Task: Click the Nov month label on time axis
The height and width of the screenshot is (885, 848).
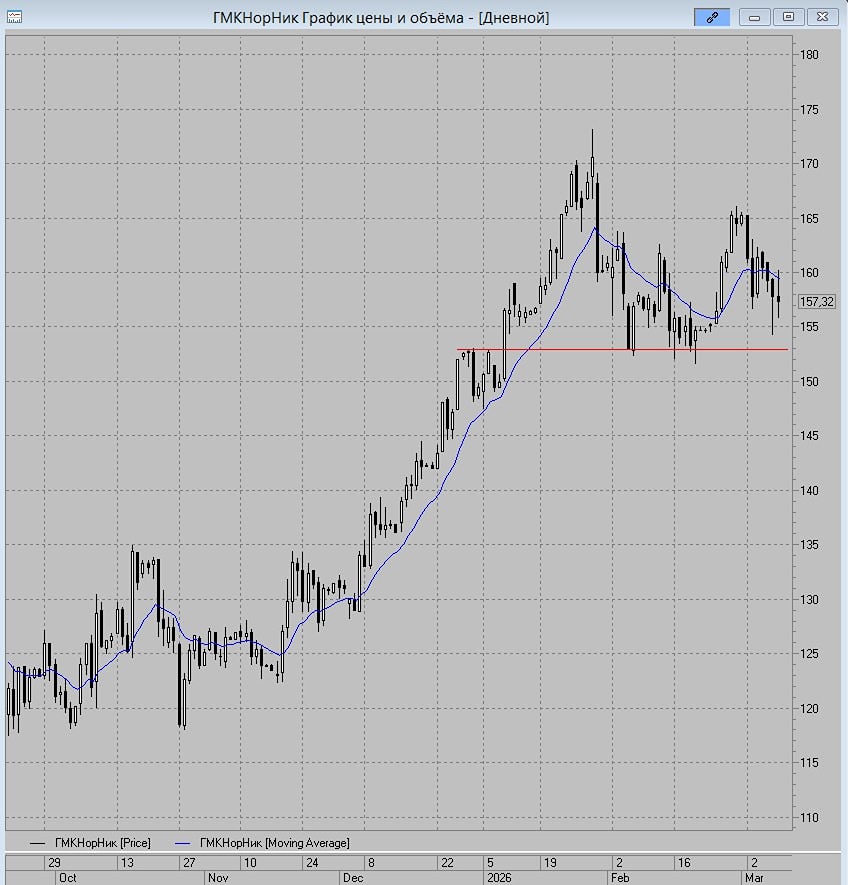Action: pos(218,878)
